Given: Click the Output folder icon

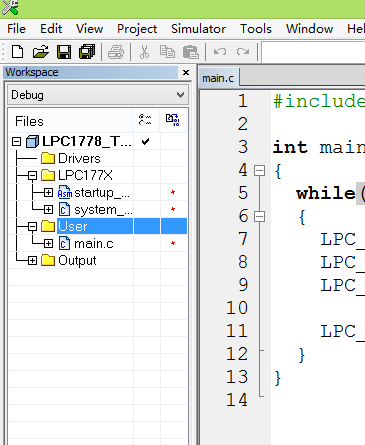Looking at the screenshot, I should click(x=48, y=260).
